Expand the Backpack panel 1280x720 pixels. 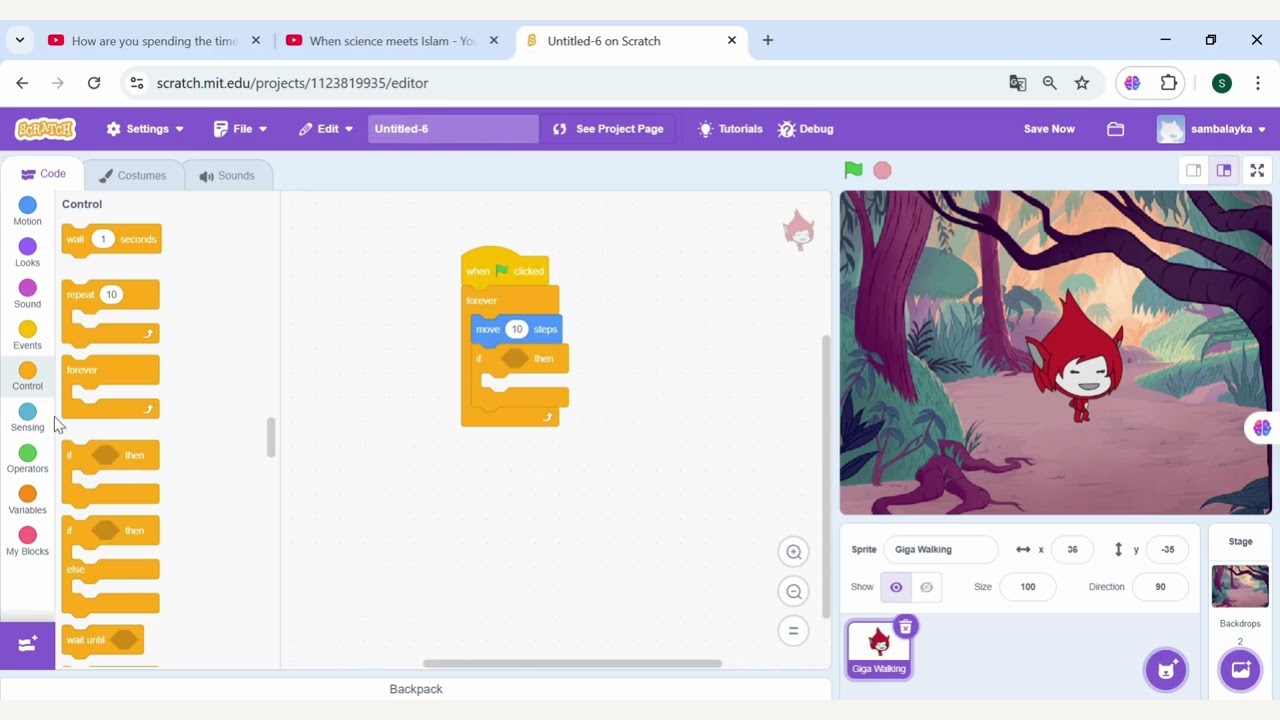point(416,689)
